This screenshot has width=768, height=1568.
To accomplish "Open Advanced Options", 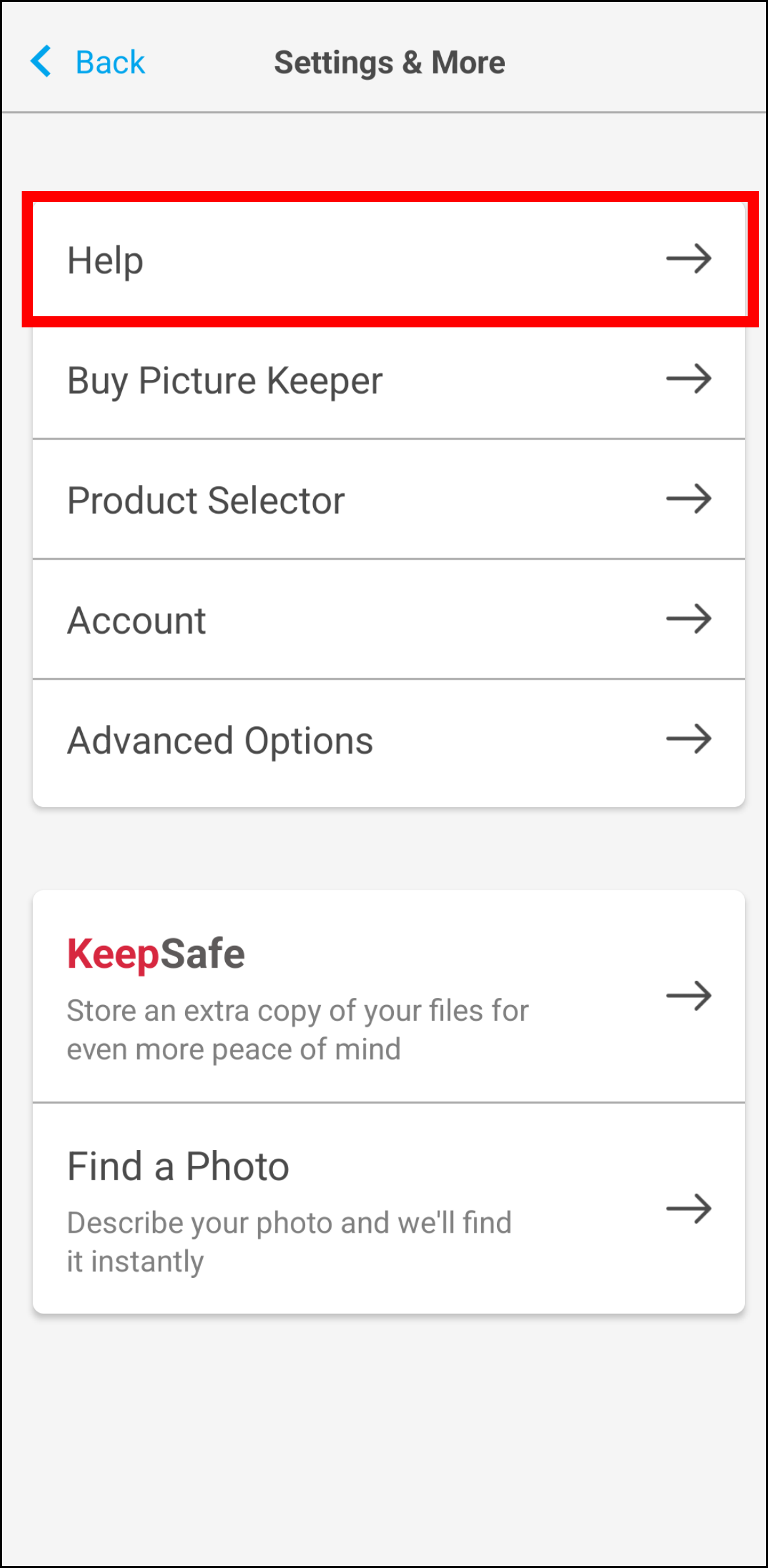I will (x=389, y=743).
